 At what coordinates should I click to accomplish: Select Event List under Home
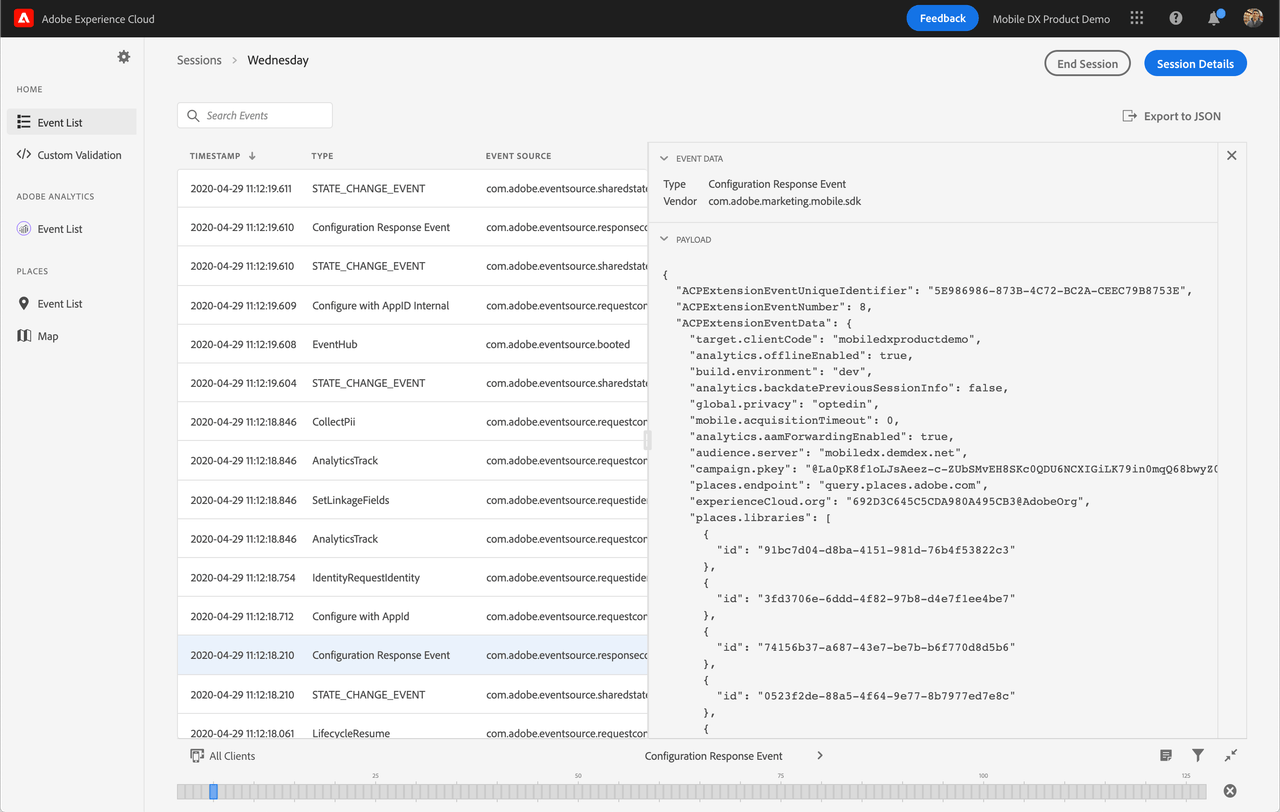tap(71, 122)
